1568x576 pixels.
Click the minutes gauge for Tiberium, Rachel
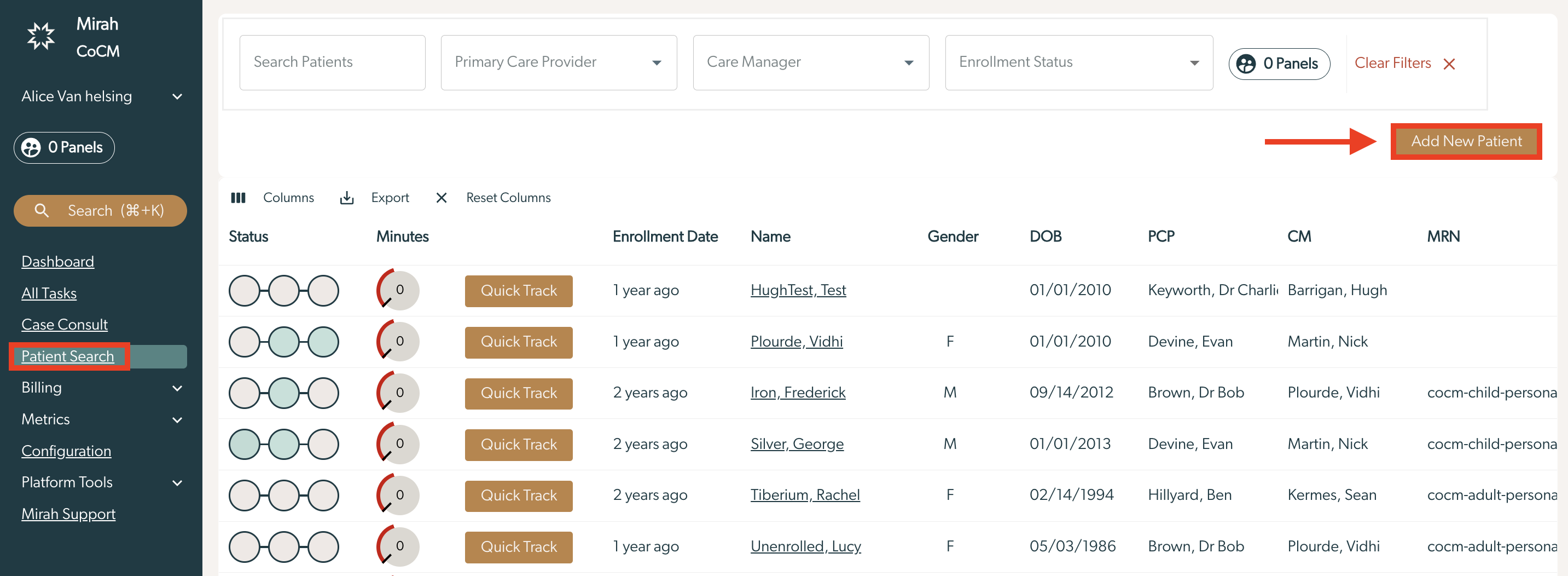click(x=398, y=495)
